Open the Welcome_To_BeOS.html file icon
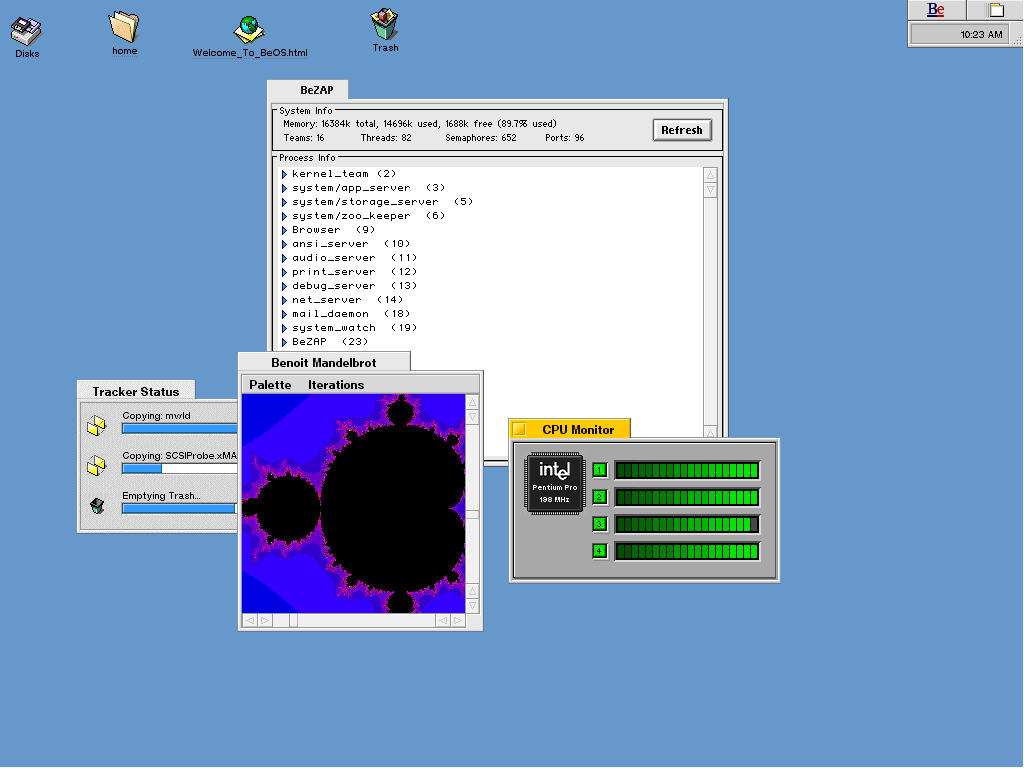Screen dimensions: 1024x768 click(x=249, y=30)
